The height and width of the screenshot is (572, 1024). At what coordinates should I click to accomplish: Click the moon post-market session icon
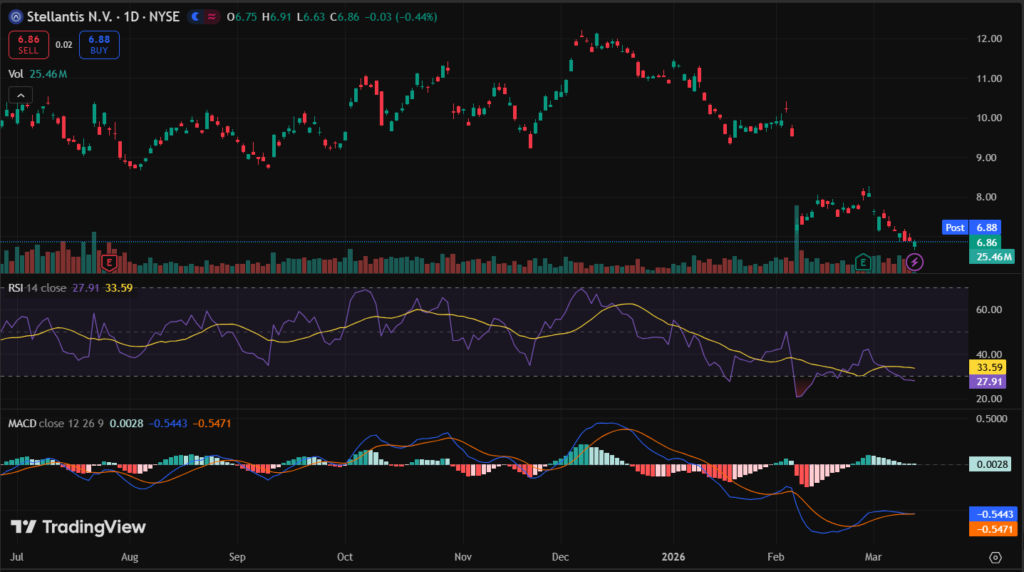point(197,17)
